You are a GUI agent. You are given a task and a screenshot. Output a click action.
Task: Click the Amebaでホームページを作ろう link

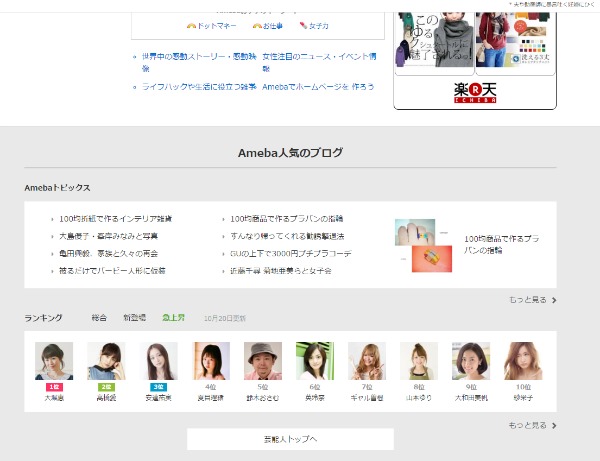(x=318, y=87)
